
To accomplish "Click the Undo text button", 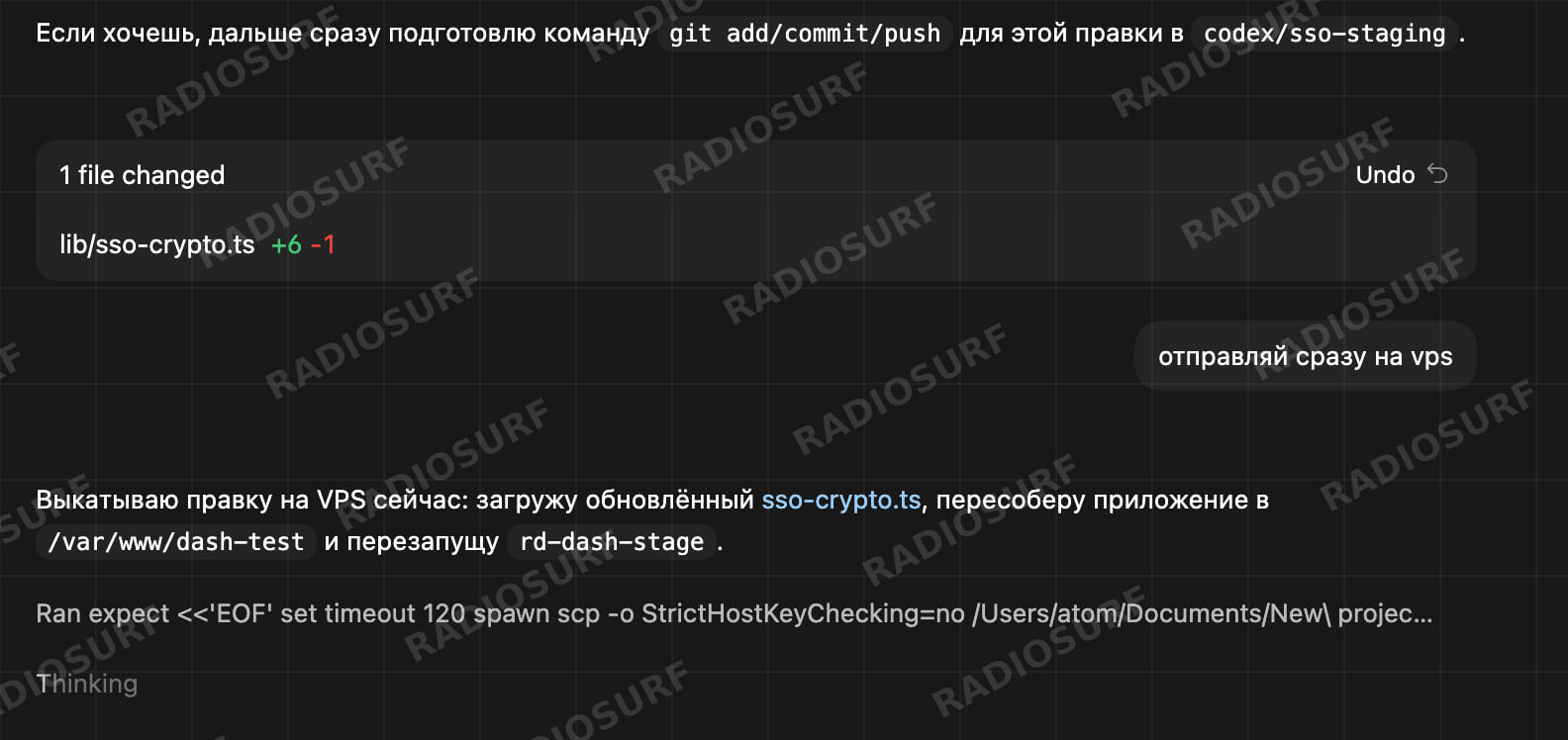I will [1385, 175].
